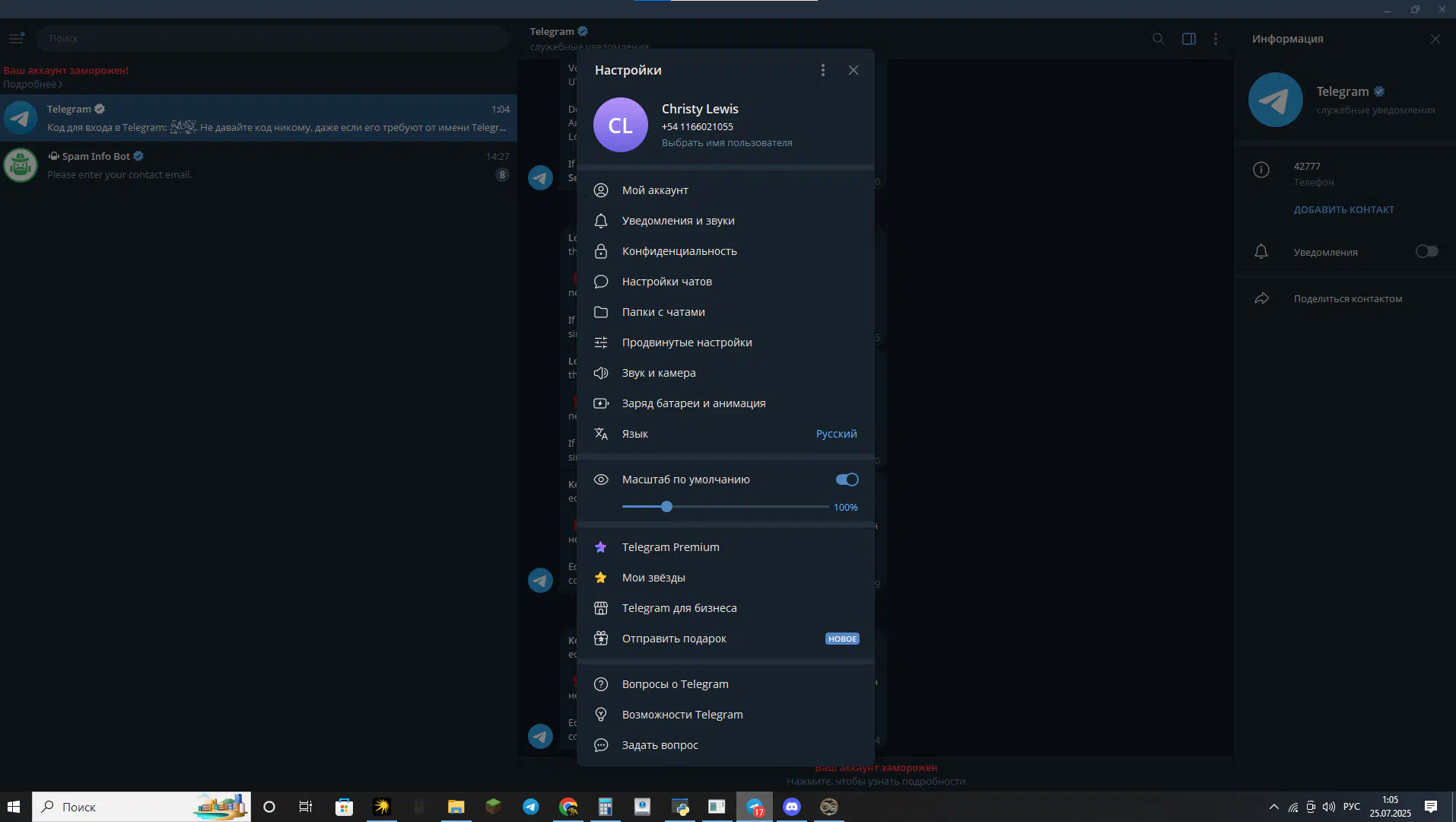Select the Spam Info Bot chat

tap(259, 165)
